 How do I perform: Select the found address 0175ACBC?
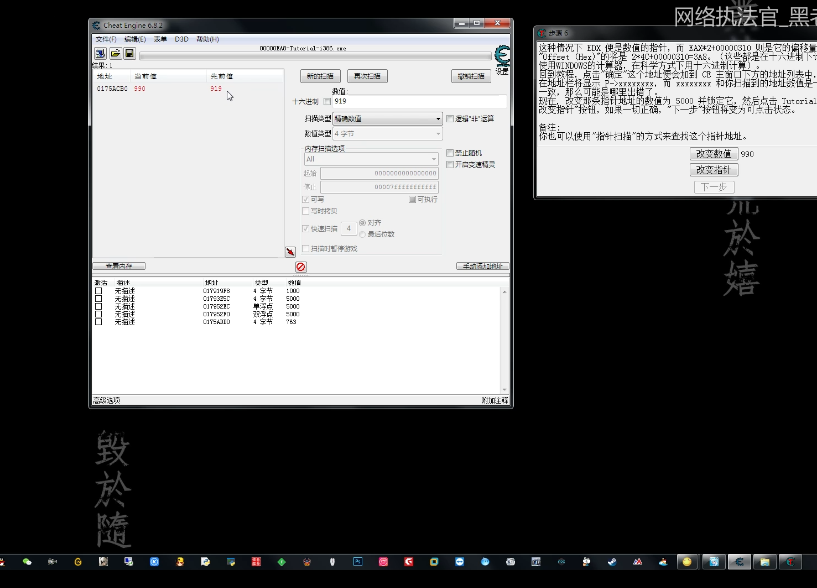[x=112, y=89]
